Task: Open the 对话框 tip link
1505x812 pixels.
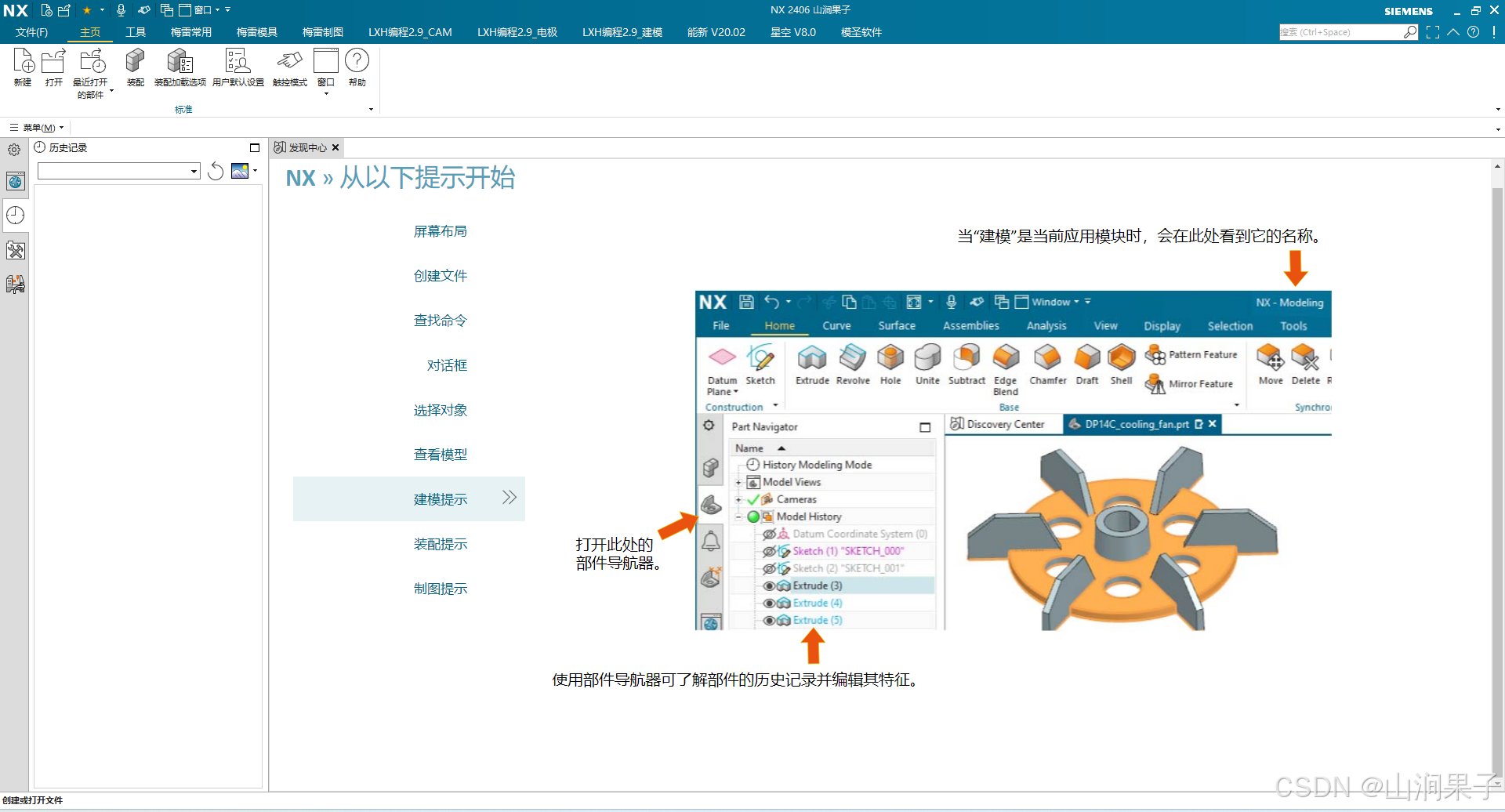Action: [x=447, y=365]
